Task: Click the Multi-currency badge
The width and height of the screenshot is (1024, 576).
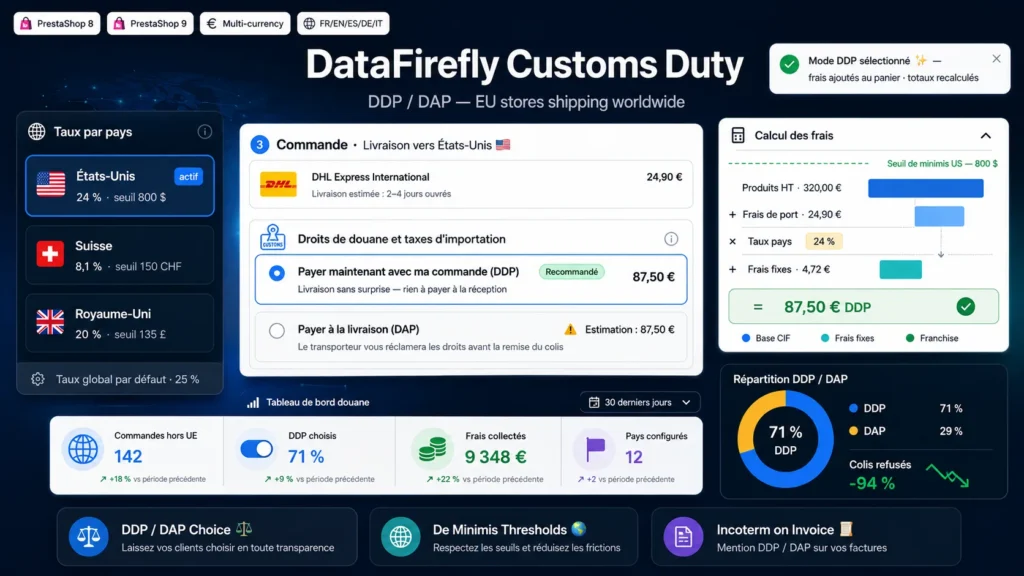Action: [245, 24]
